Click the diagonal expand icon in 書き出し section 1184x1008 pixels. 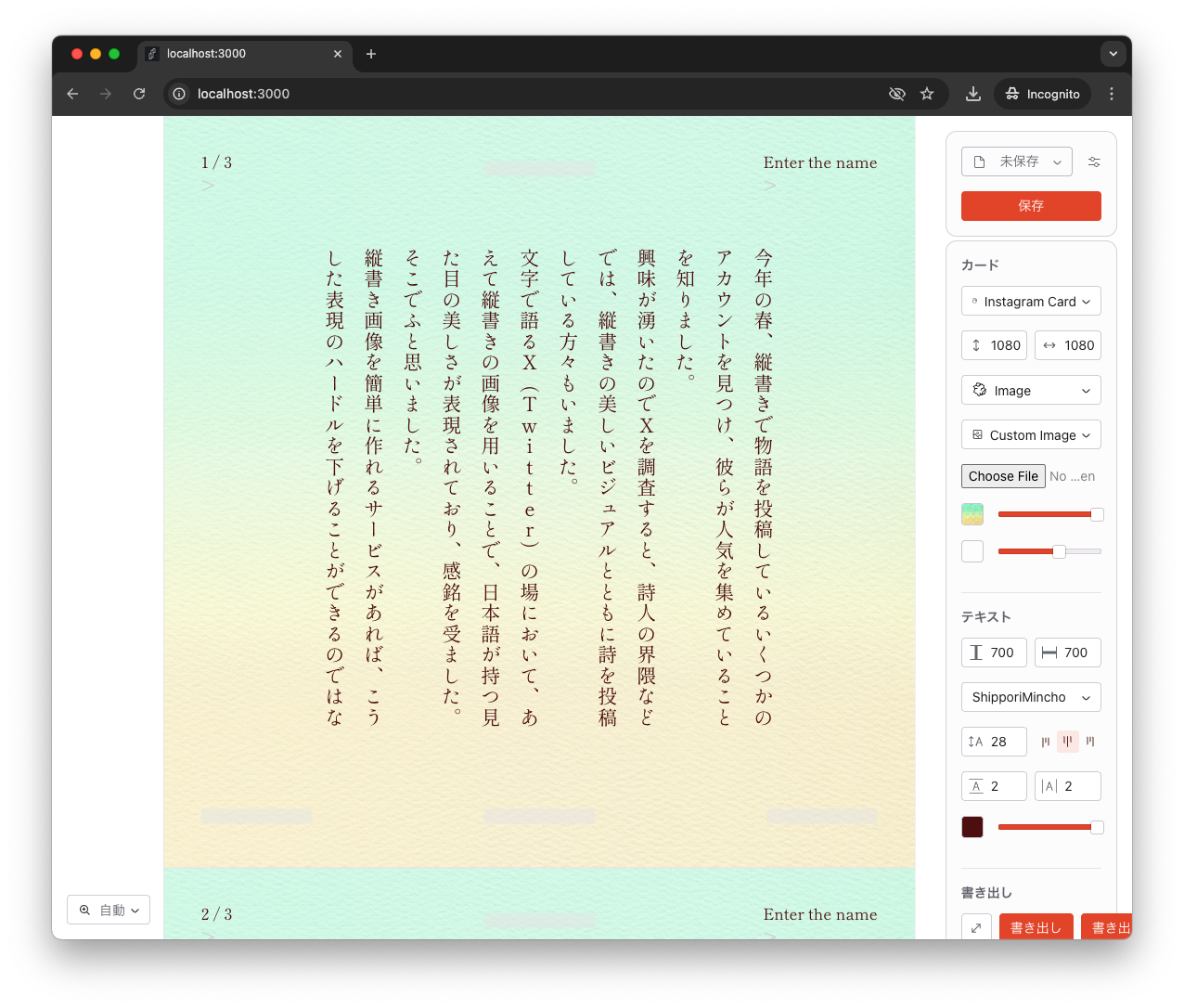point(976,926)
